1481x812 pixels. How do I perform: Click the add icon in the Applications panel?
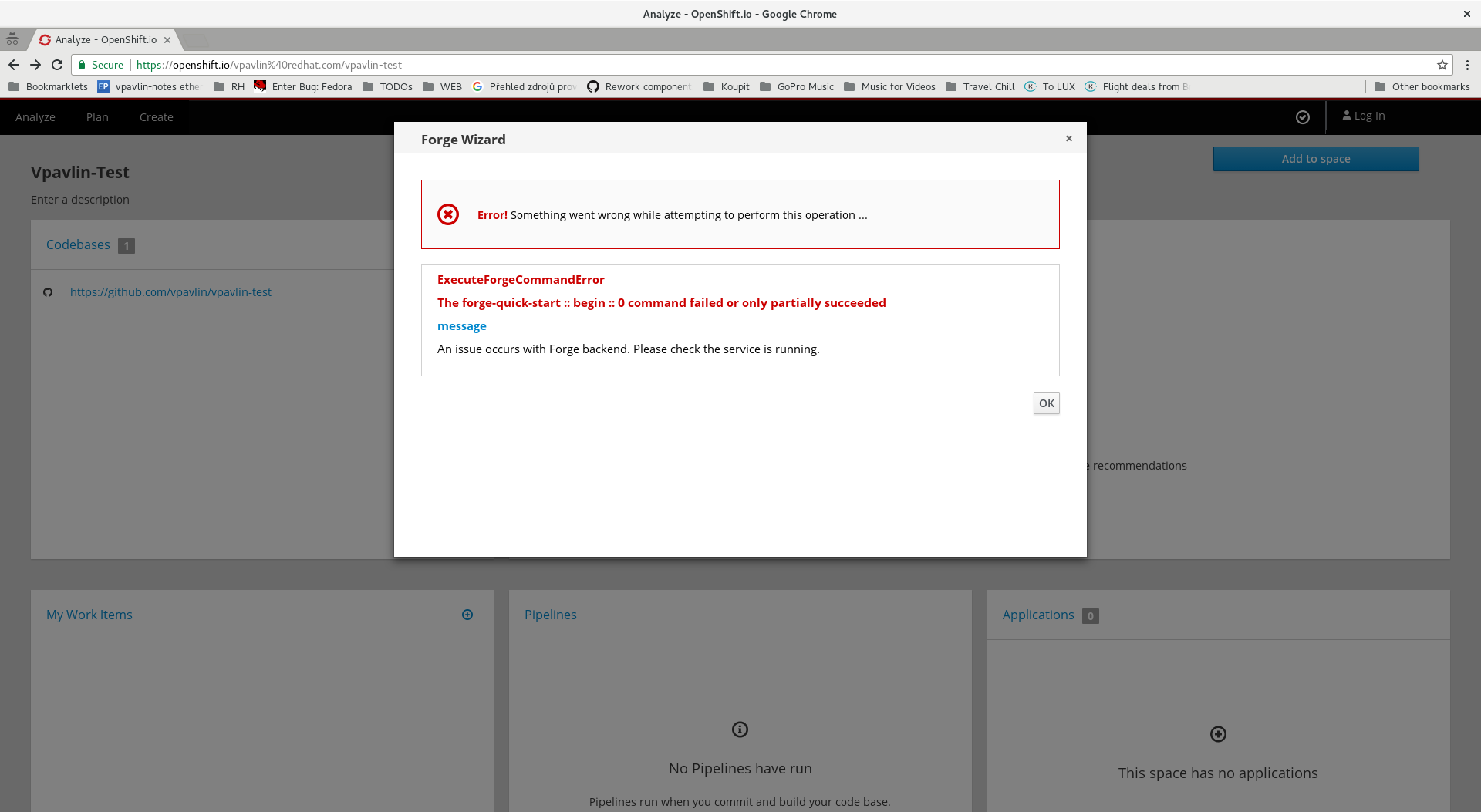click(x=1218, y=733)
